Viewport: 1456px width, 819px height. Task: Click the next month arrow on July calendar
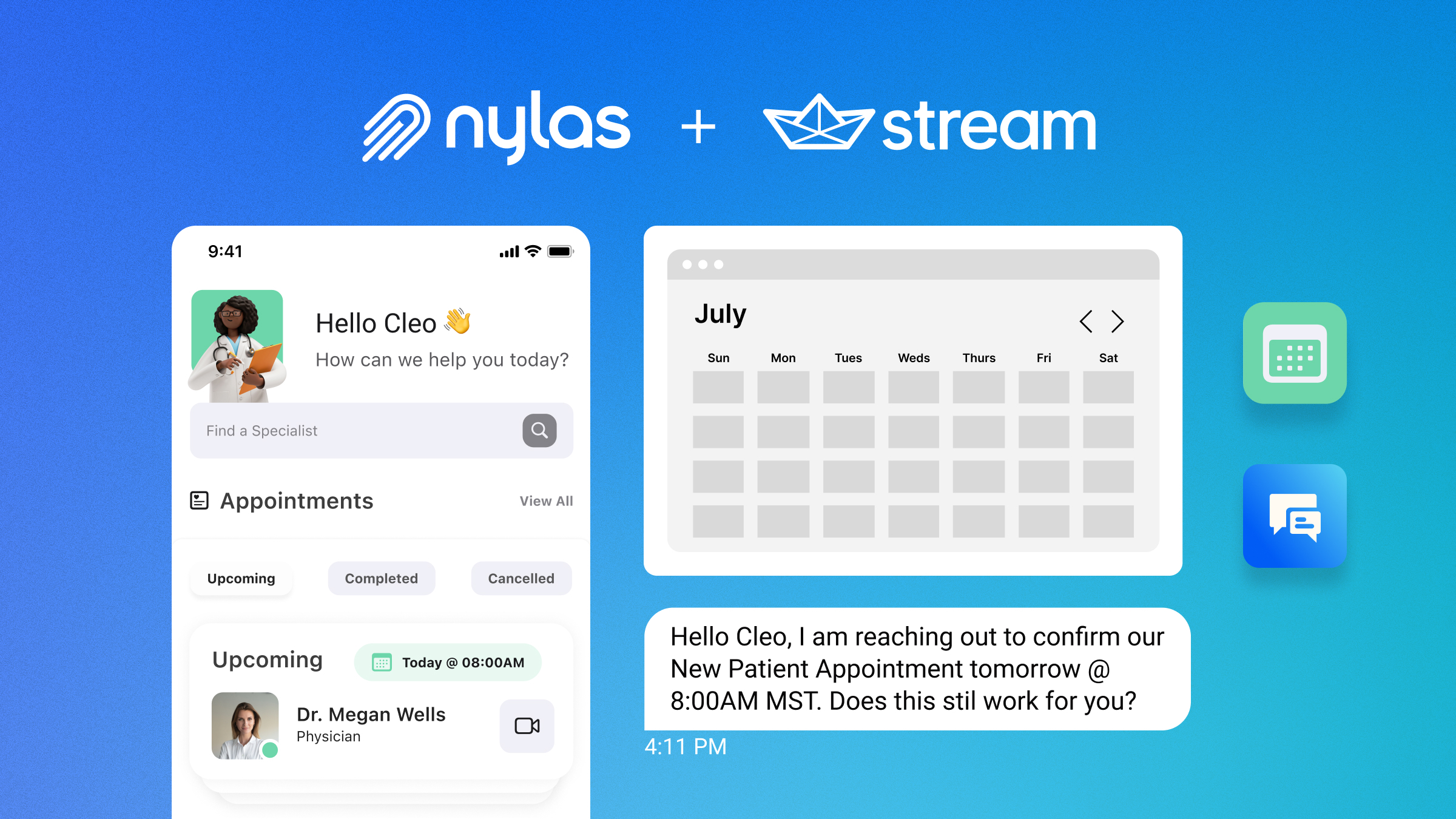point(1118,320)
